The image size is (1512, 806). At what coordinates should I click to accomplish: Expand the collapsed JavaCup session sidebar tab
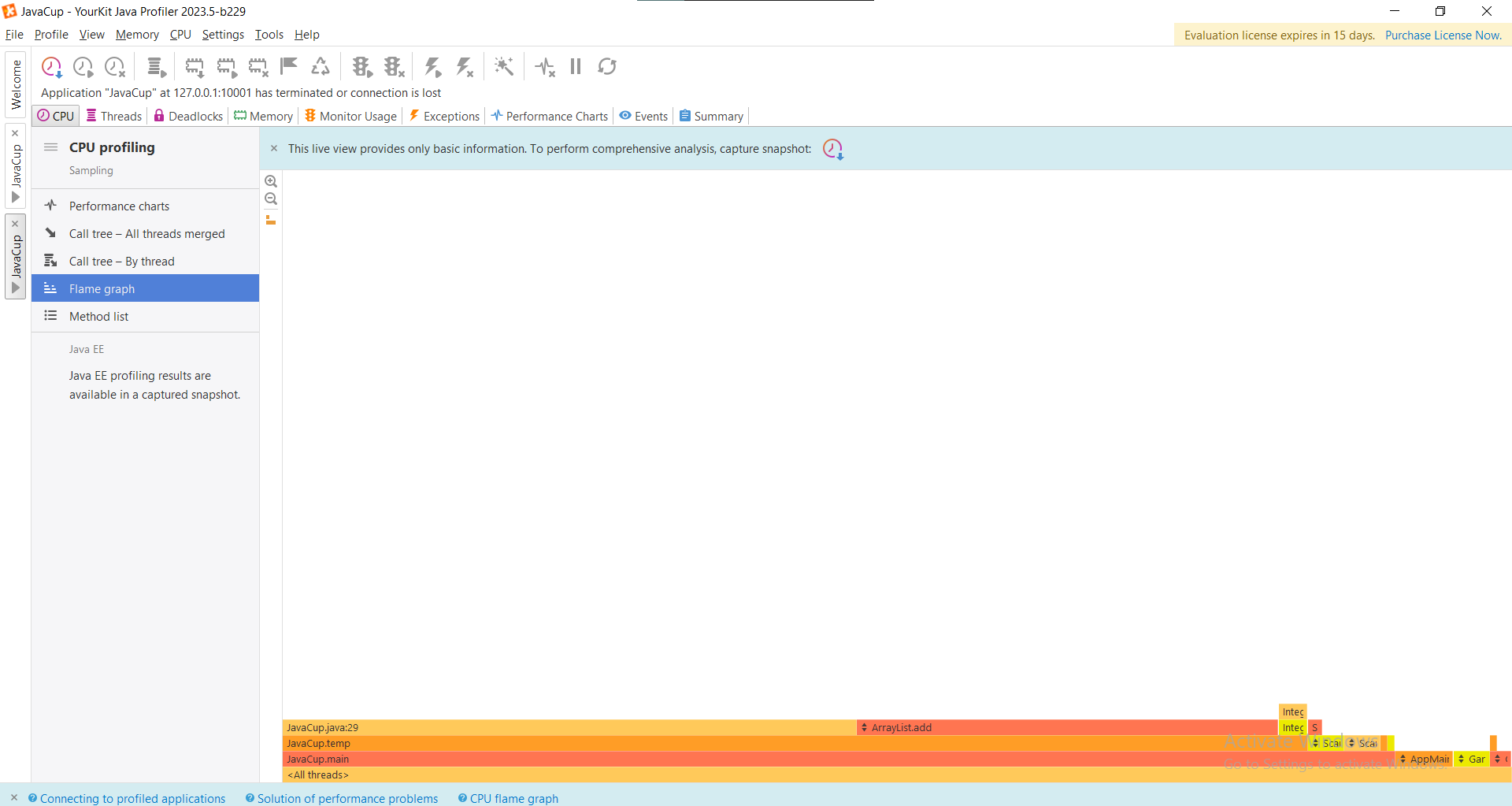point(15,198)
